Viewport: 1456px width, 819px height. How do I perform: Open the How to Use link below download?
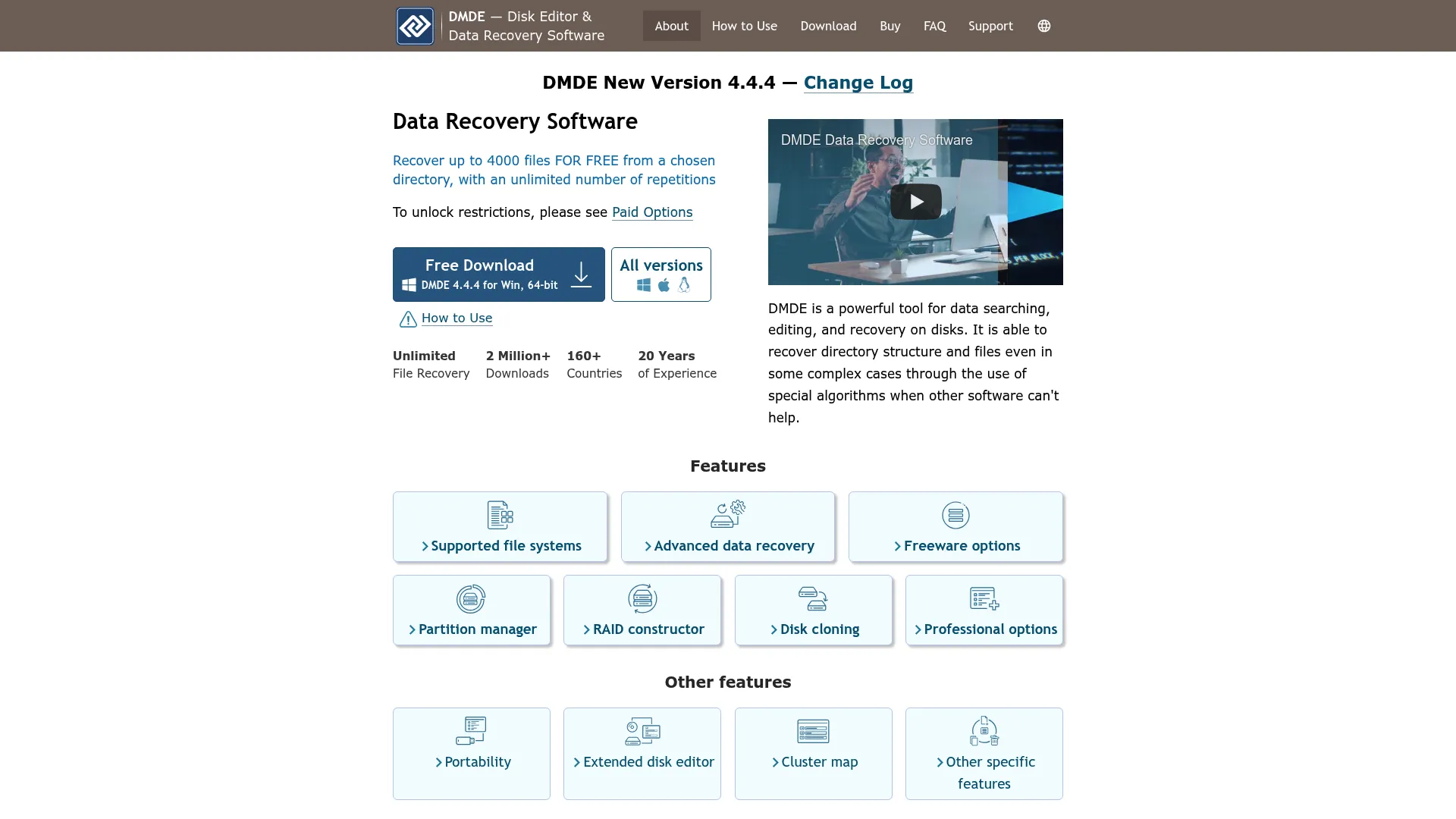457,318
